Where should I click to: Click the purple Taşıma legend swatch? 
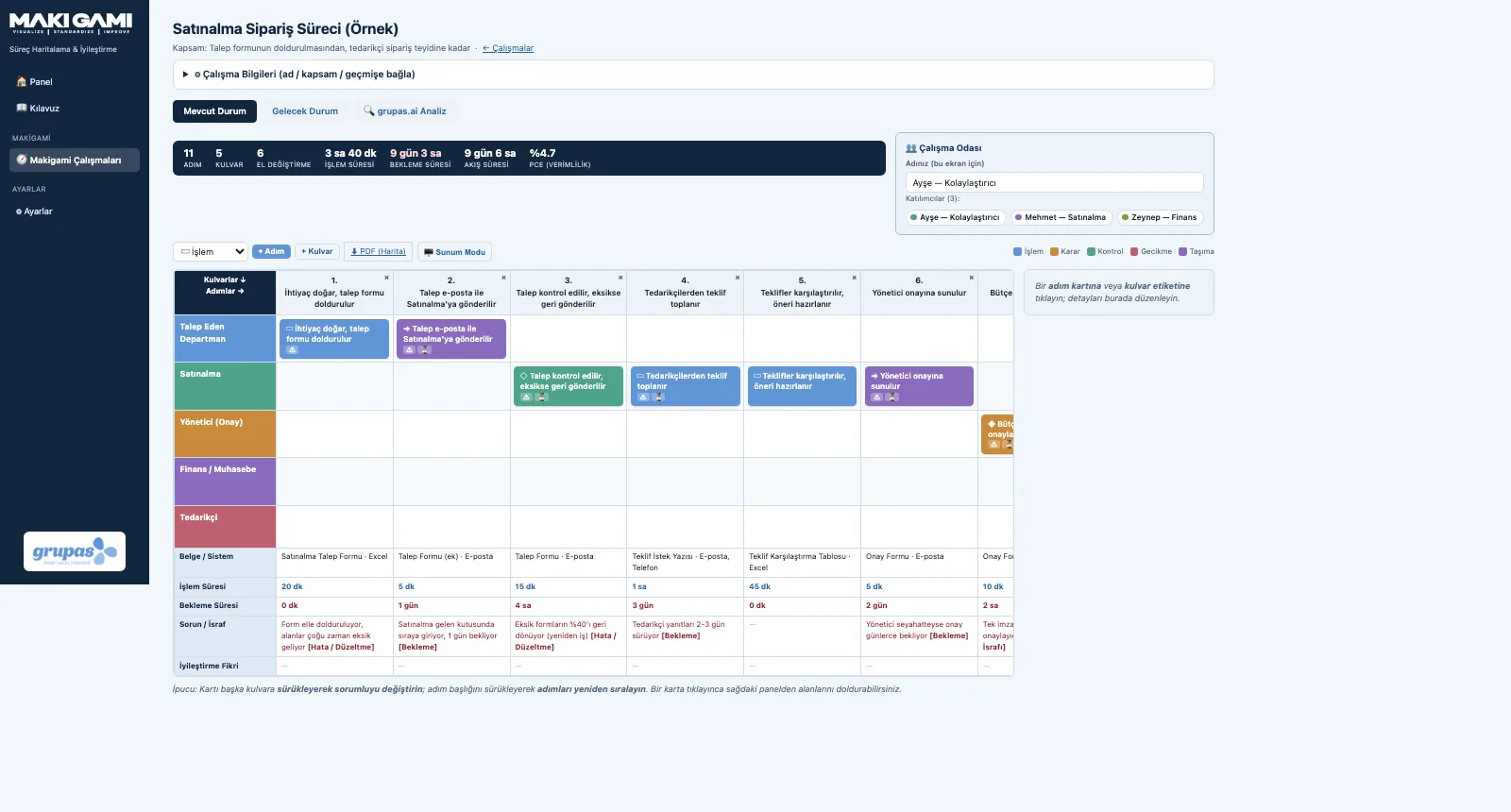pyautogui.click(x=1182, y=252)
